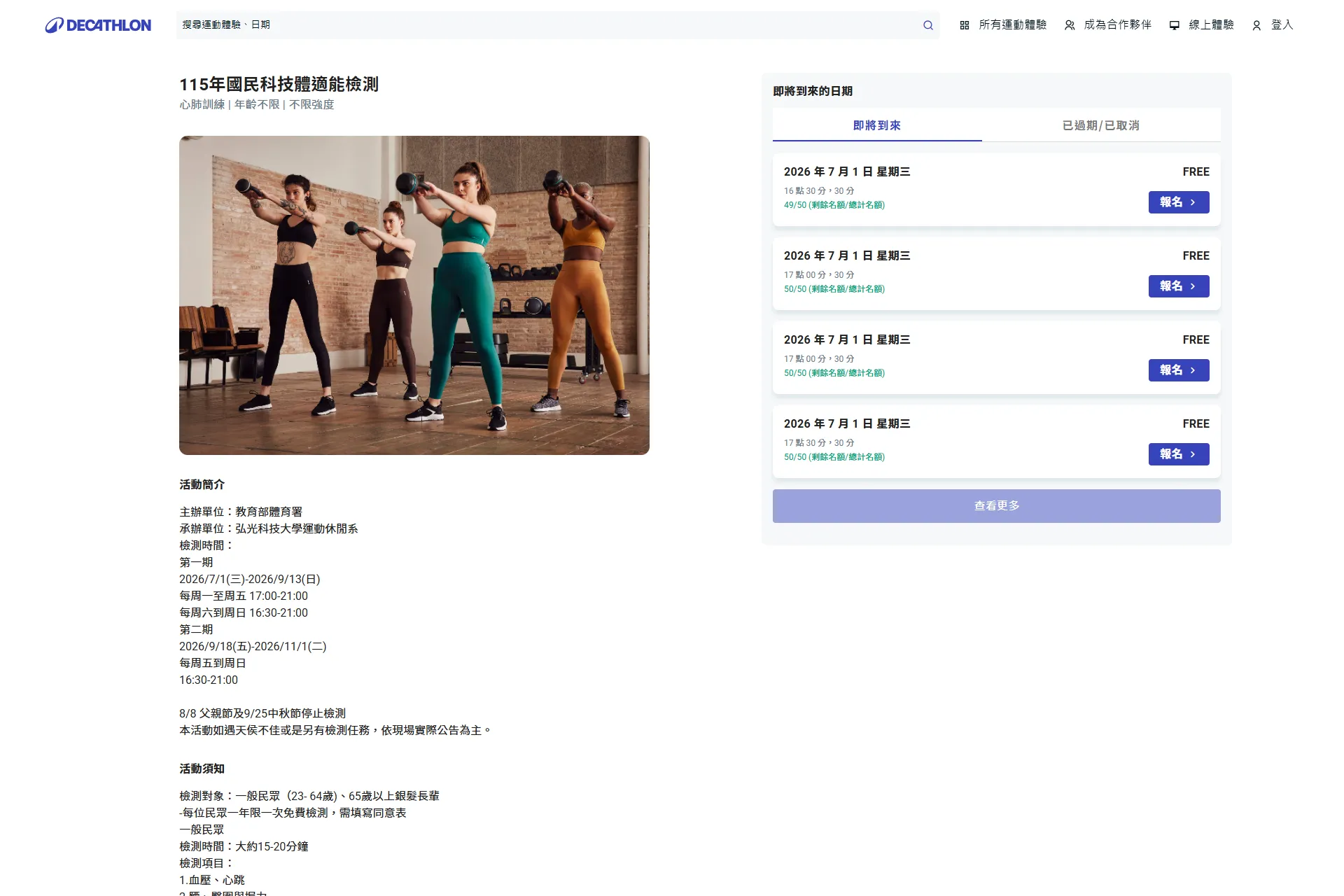Click the grid icon for 所有運動體驗
The image size is (1344, 896).
[965, 25]
